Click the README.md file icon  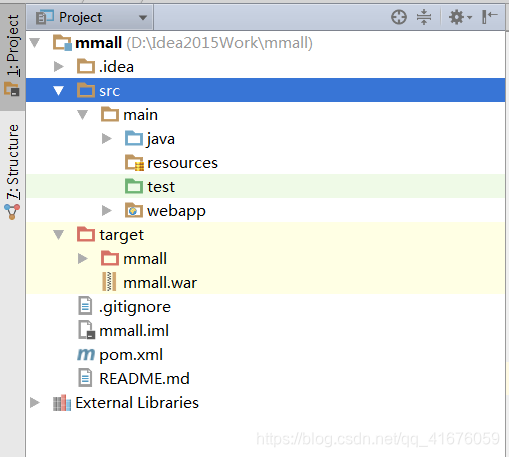85,378
